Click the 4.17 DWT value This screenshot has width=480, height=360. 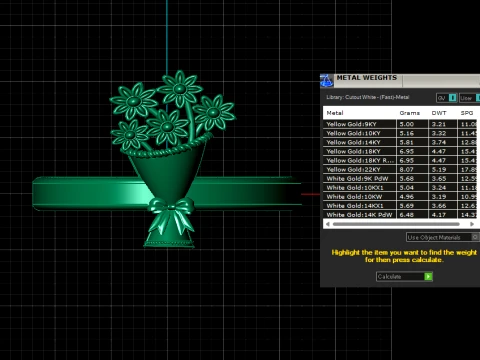(439, 215)
